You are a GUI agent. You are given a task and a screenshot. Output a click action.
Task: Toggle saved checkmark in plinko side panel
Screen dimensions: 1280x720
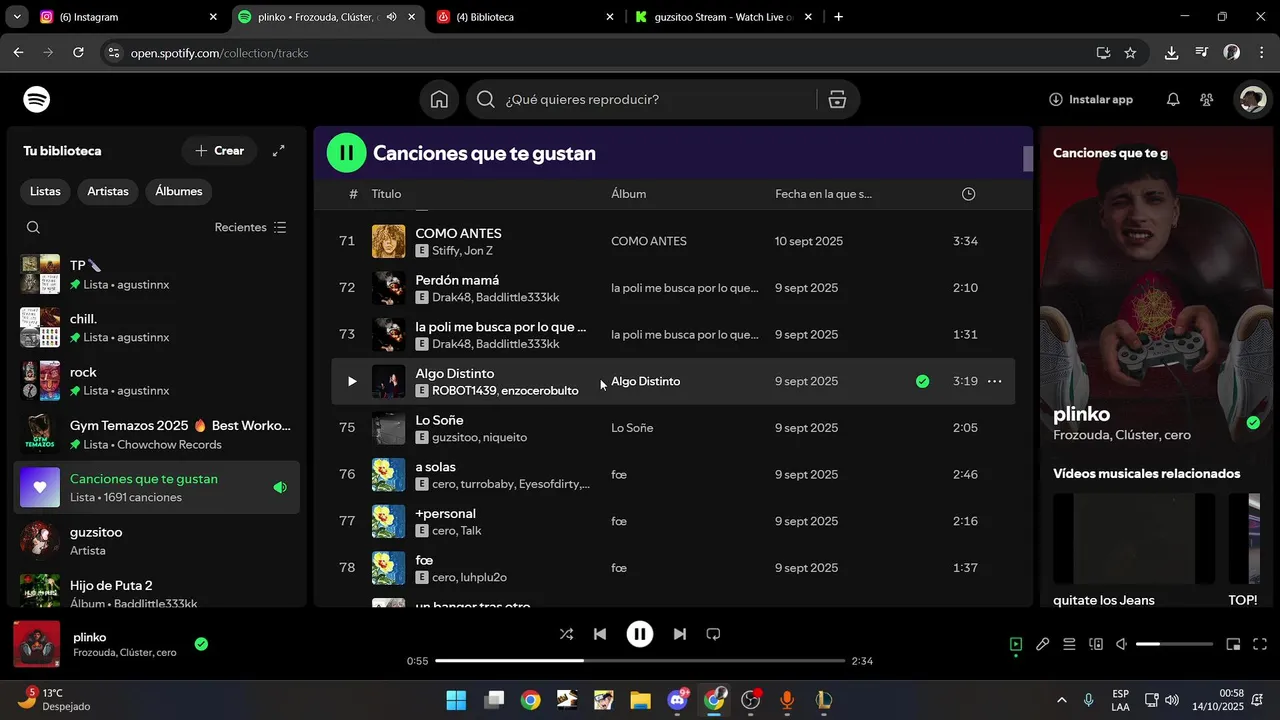point(1253,423)
